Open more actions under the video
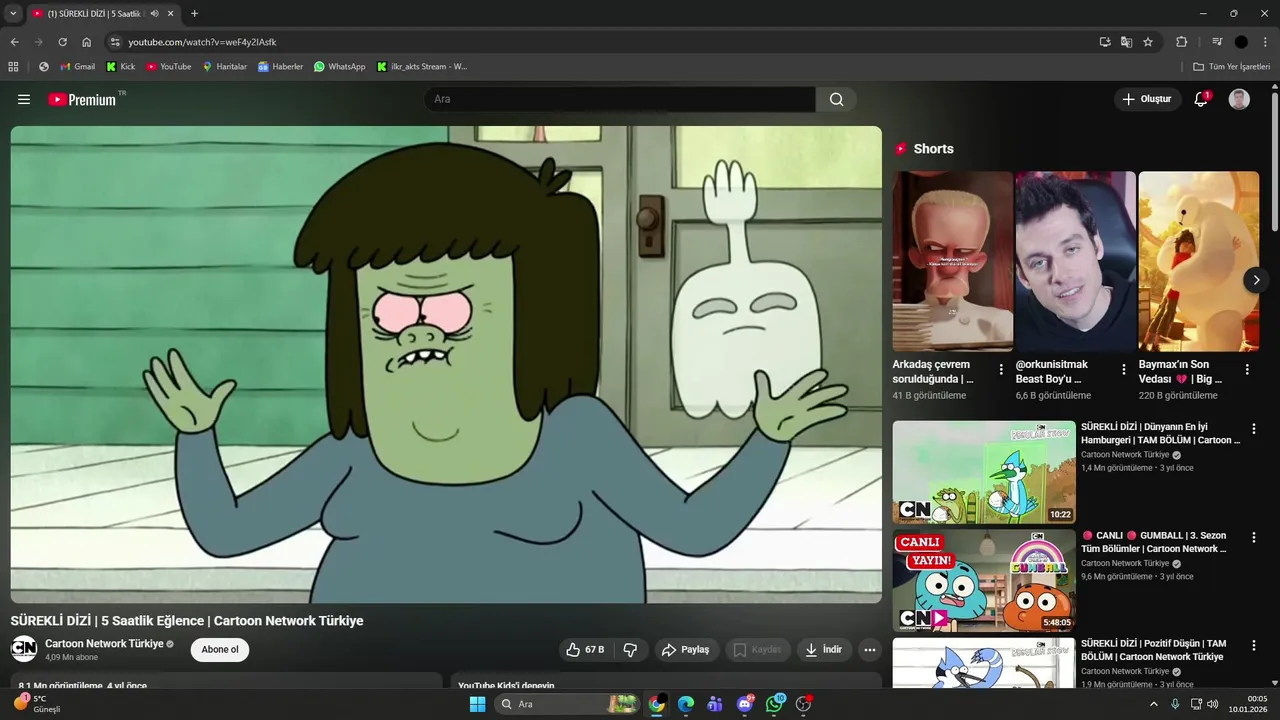The height and width of the screenshot is (720, 1280). pyautogui.click(x=869, y=650)
